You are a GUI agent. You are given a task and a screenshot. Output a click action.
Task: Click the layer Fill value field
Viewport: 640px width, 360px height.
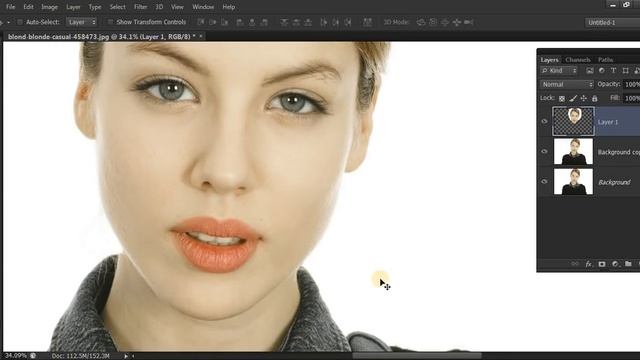pyautogui.click(x=632, y=98)
